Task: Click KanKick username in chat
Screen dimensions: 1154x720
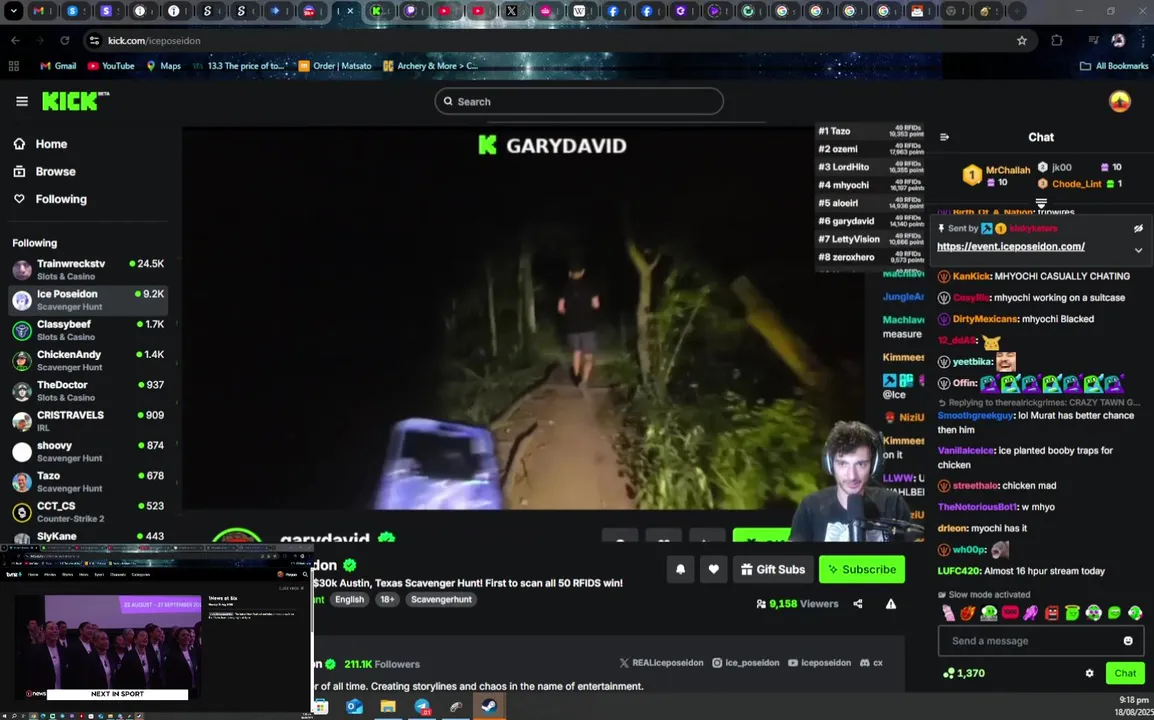Action: coord(971,276)
